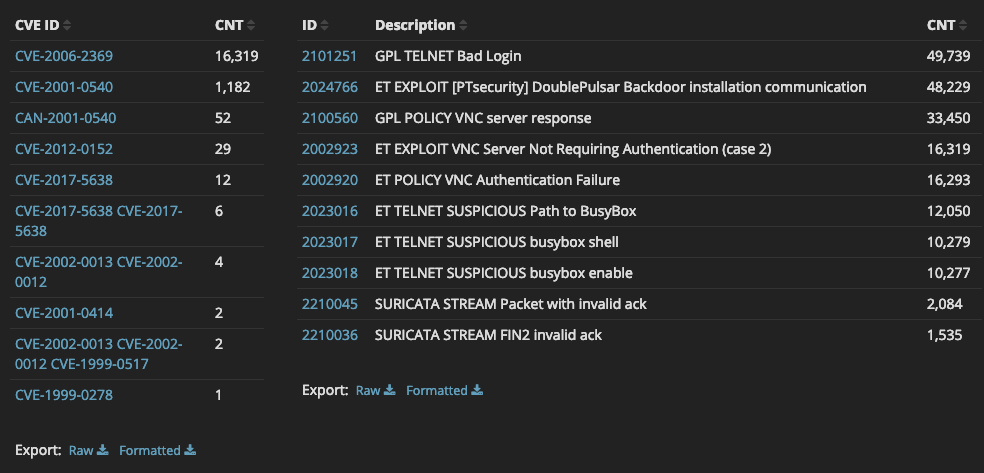Click count 1,535 in signature table
The width and height of the screenshot is (984, 473).
[944, 335]
